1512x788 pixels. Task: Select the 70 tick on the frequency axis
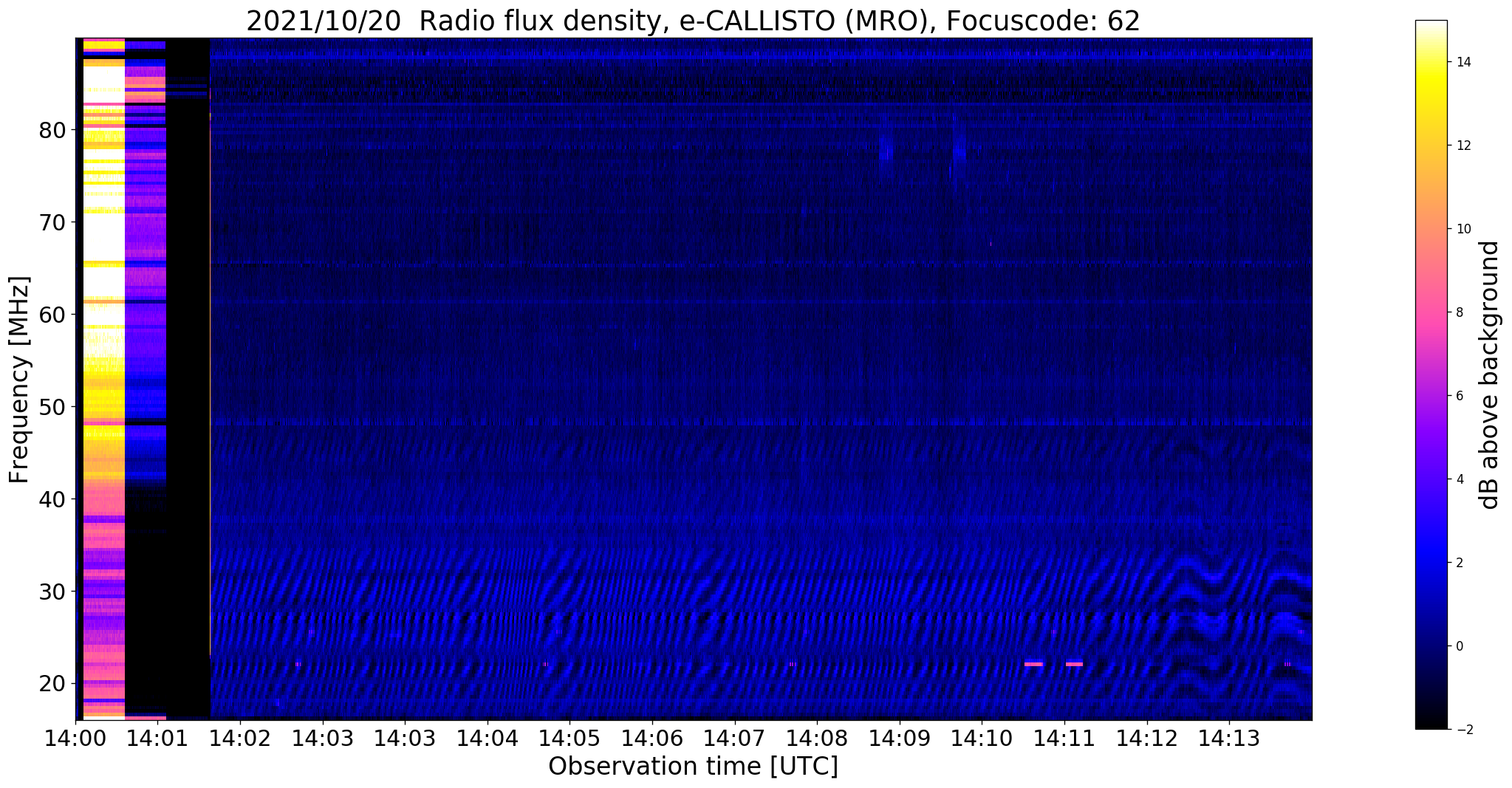point(53,222)
